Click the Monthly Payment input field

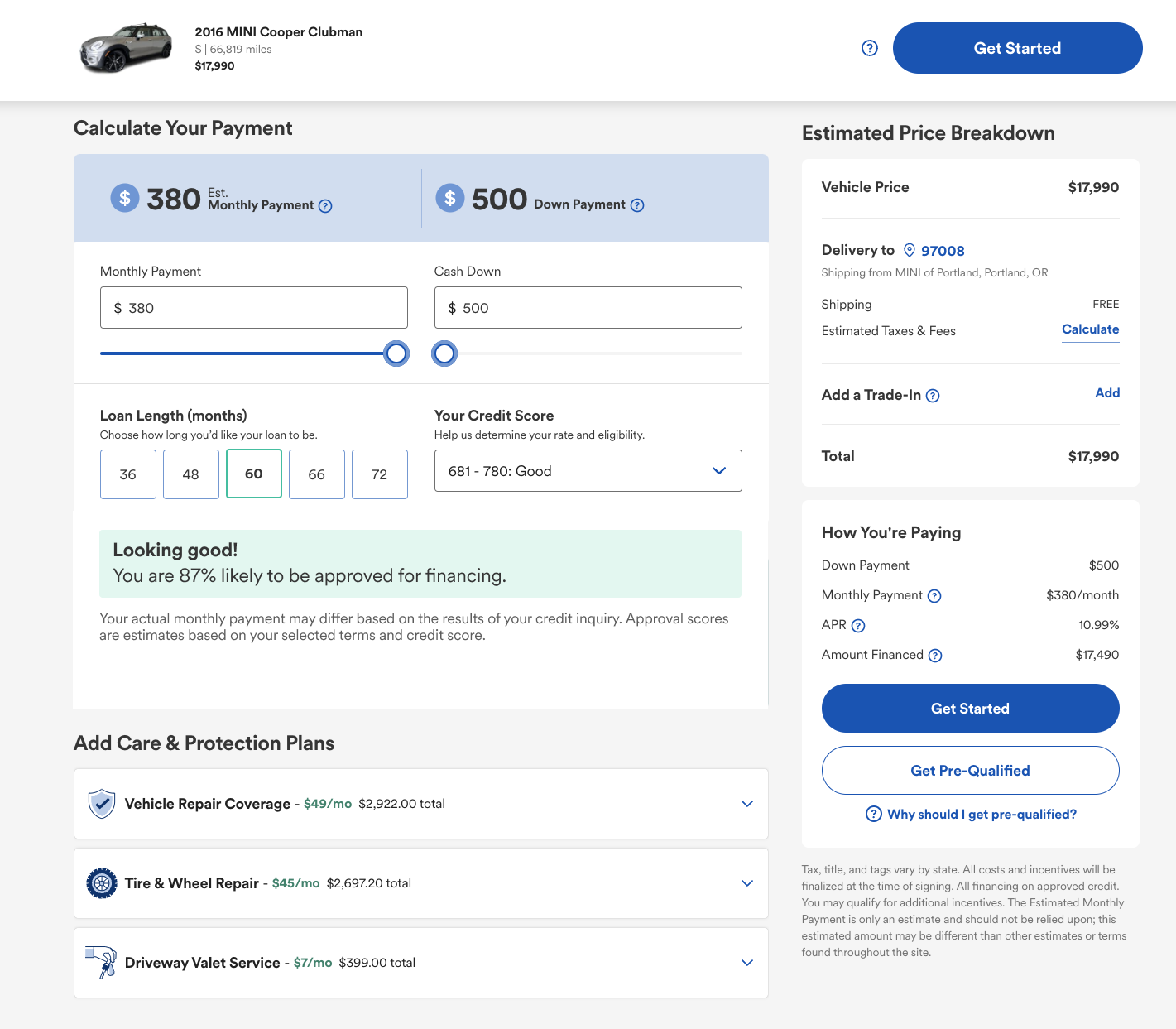coord(254,308)
